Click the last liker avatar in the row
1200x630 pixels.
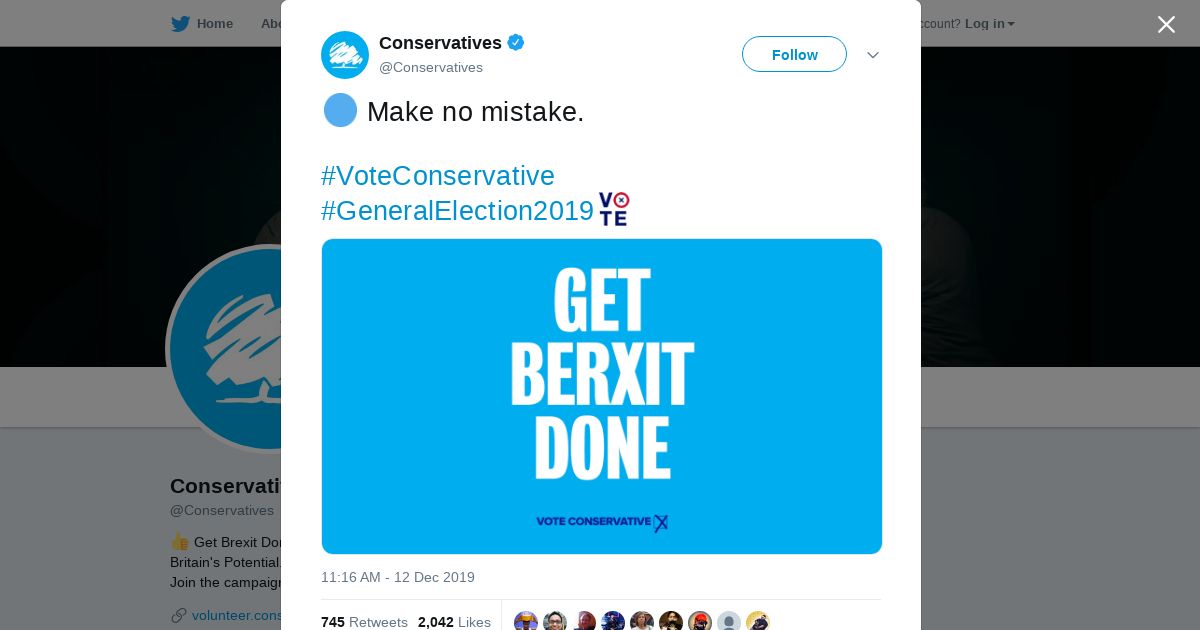pos(758,622)
